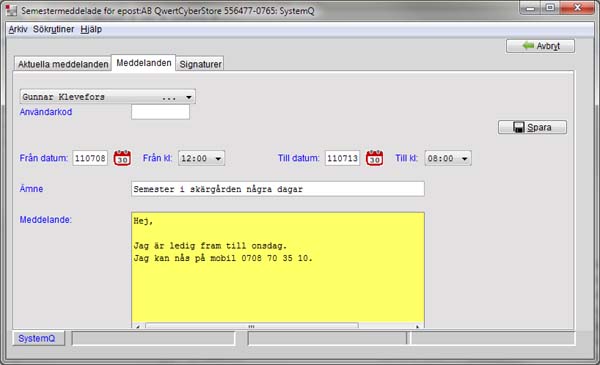Screen dimensions: 600x365
Task: Click the Ämne subject text field
Action: click(x=278, y=189)
